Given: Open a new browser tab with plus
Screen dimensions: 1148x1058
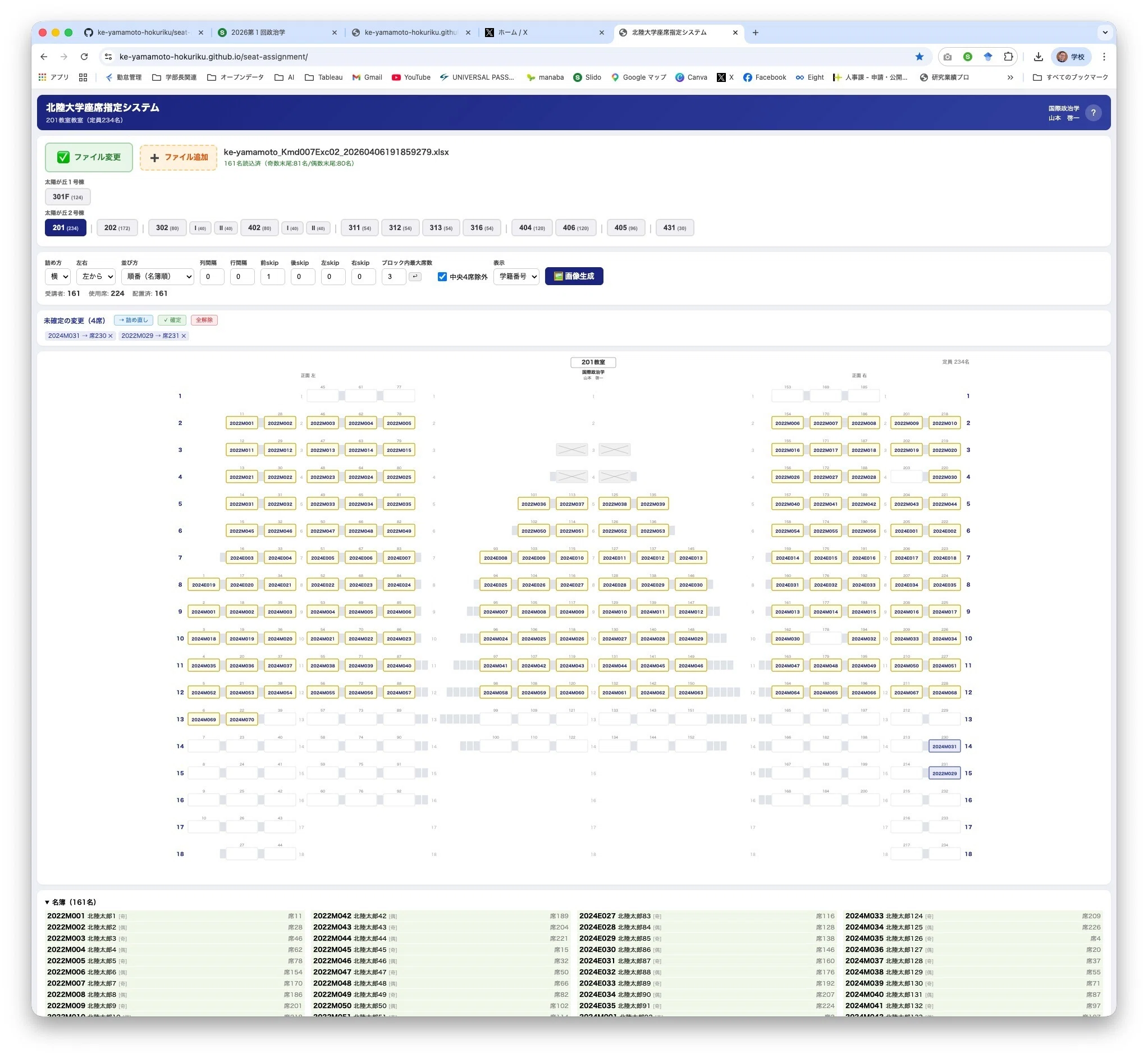Looking at the screenshot, I should [x=755, y=33].
